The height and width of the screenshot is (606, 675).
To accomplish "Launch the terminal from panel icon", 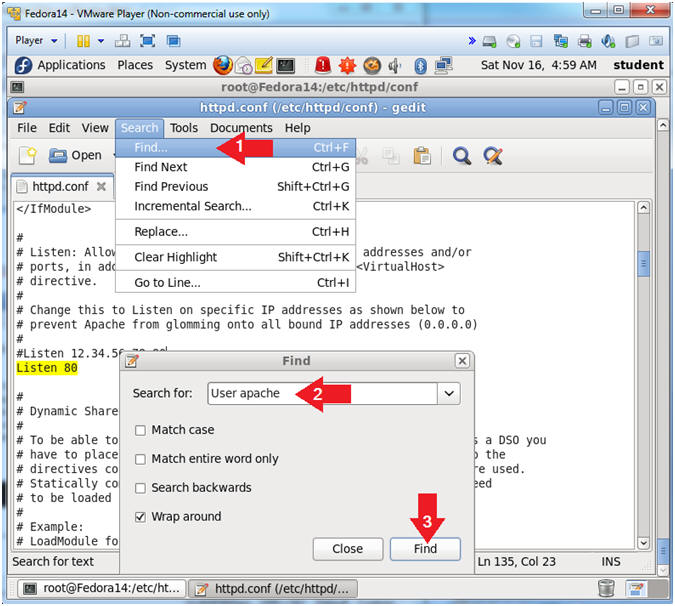I will point(285,65).
